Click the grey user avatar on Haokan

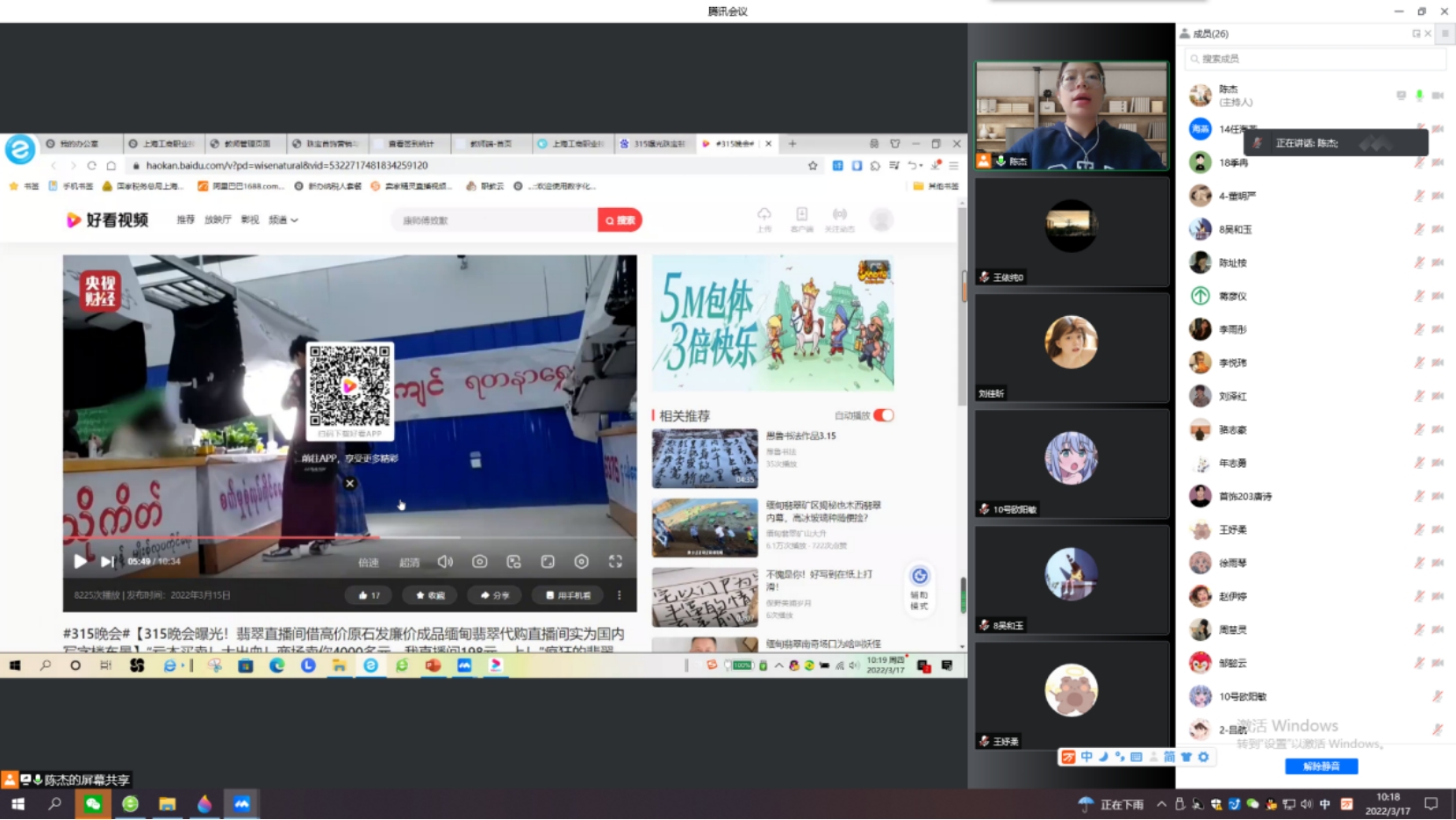pos(881,219)
